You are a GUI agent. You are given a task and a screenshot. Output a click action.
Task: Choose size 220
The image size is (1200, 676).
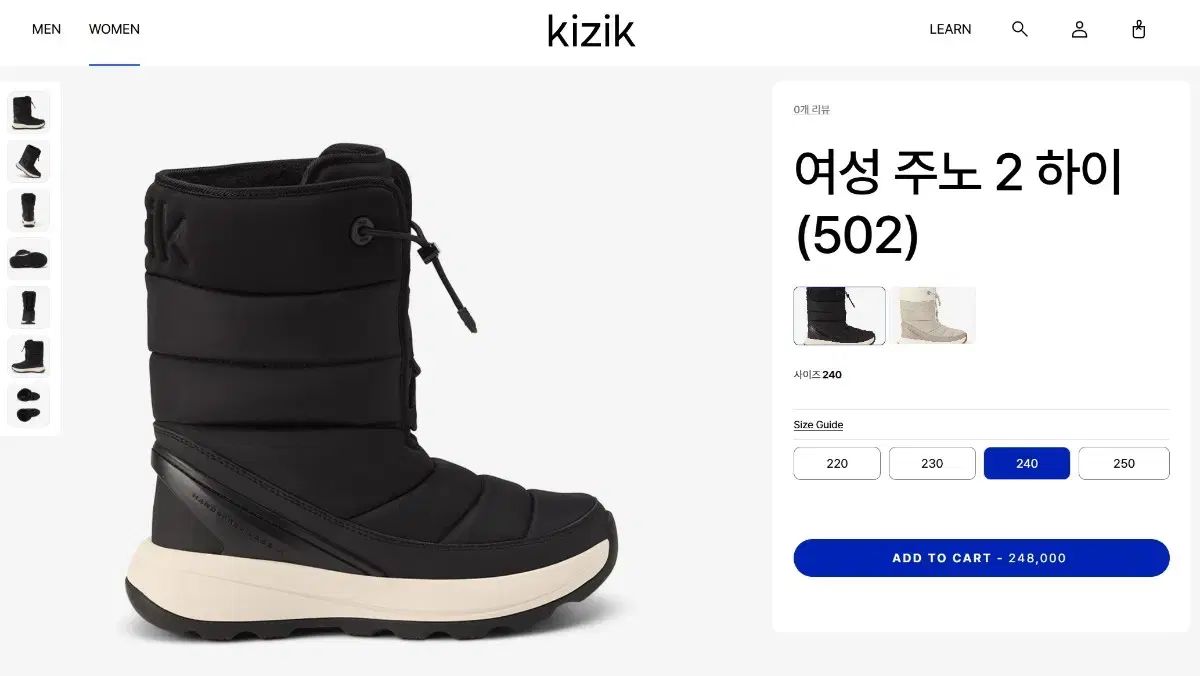[x=837, y=463]
